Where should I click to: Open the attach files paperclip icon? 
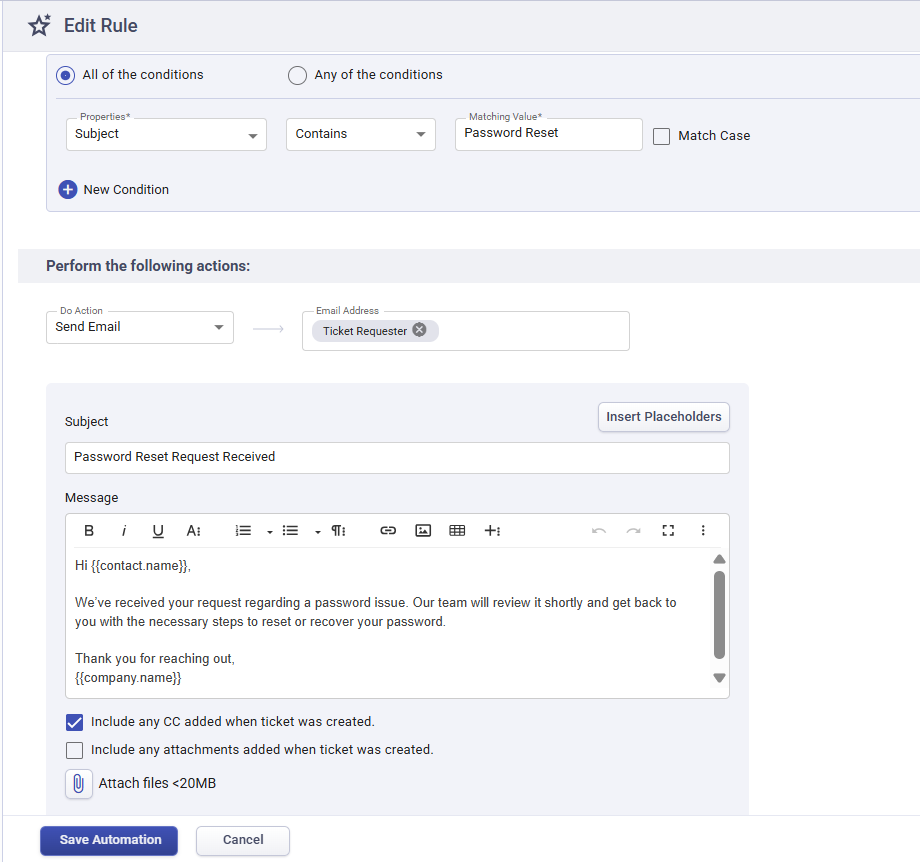[x=78, y=783]
